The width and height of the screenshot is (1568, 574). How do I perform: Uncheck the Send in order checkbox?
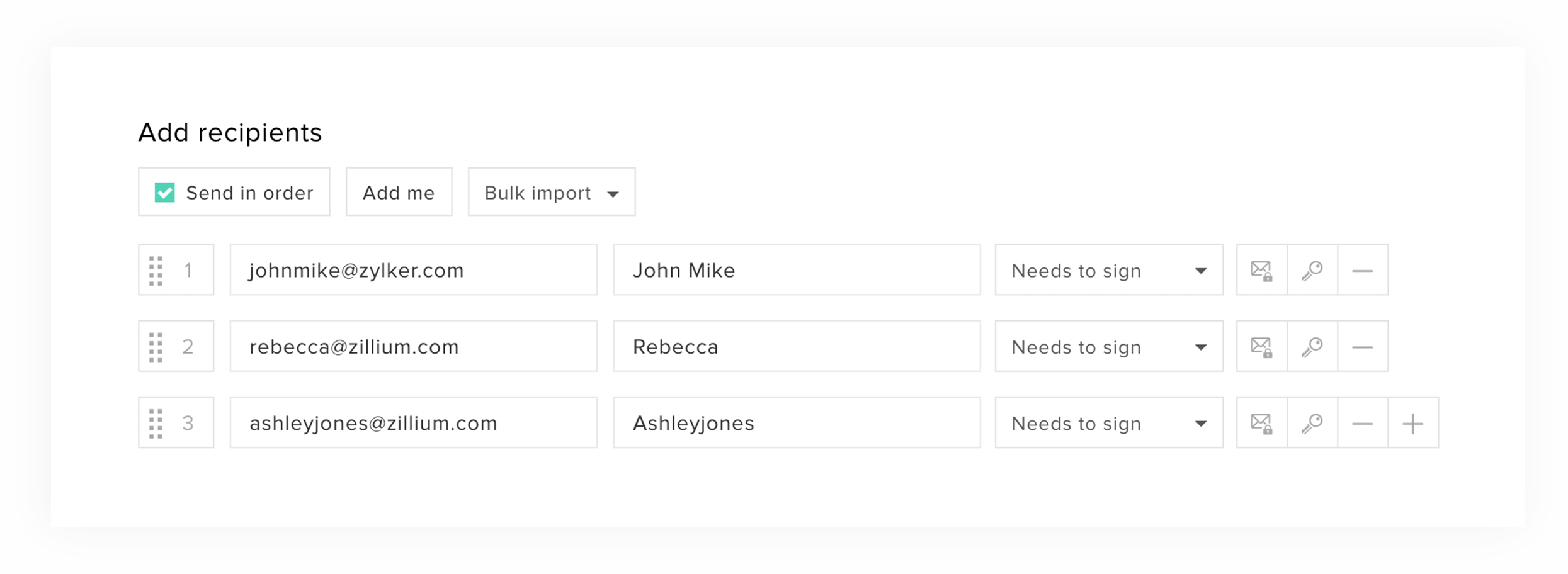coord(165,193)
